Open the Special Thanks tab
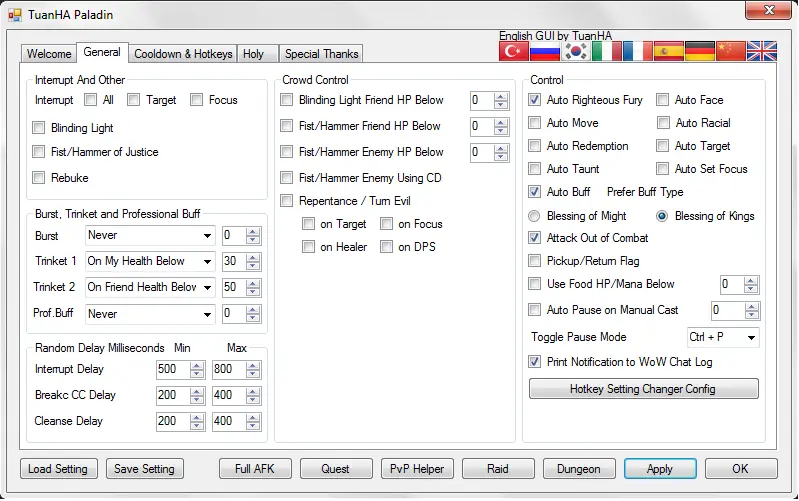 pyautogui.click(x=322, y=54)
